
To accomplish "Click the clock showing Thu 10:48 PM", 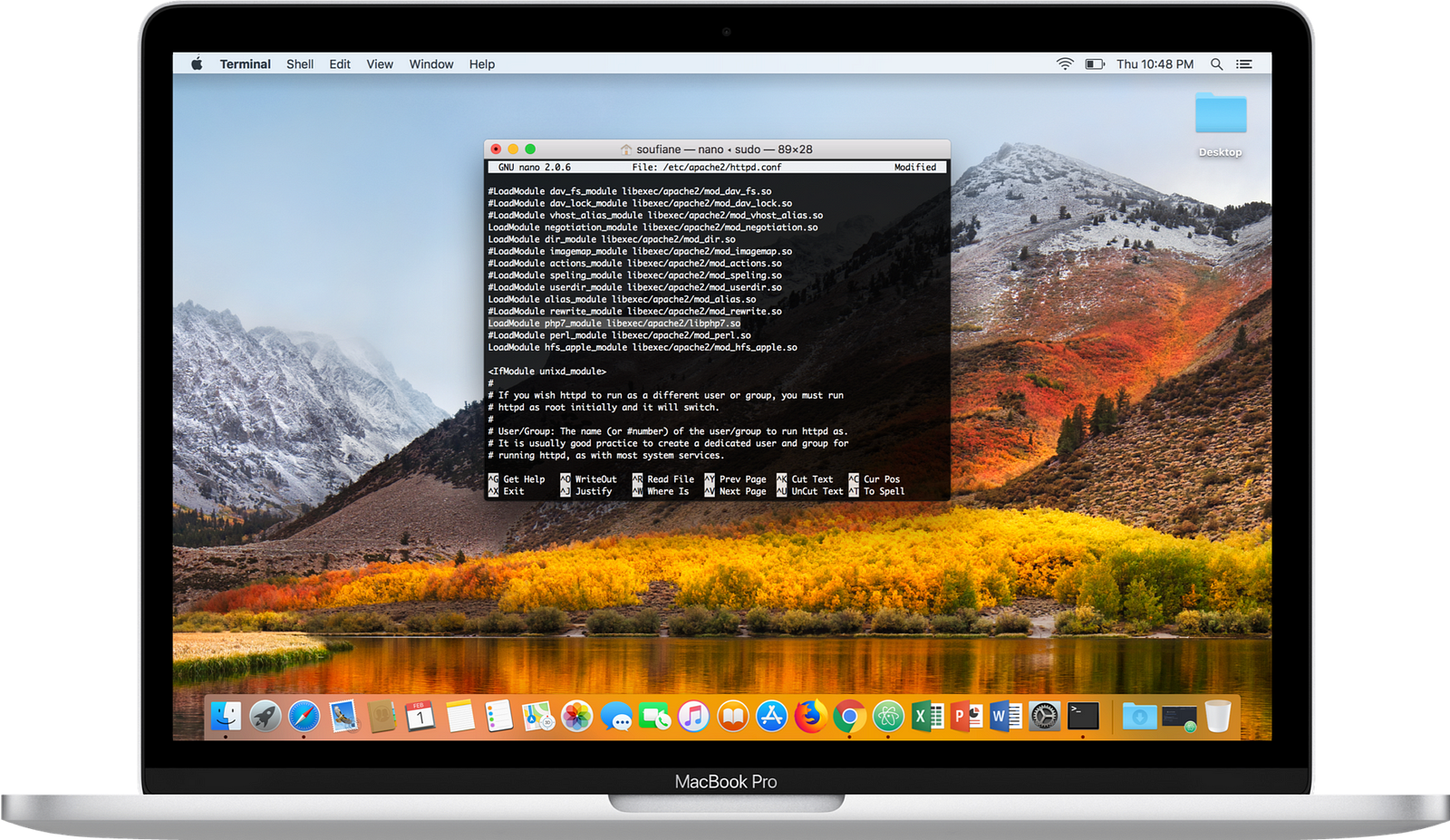I will [x=1155, y=63].
